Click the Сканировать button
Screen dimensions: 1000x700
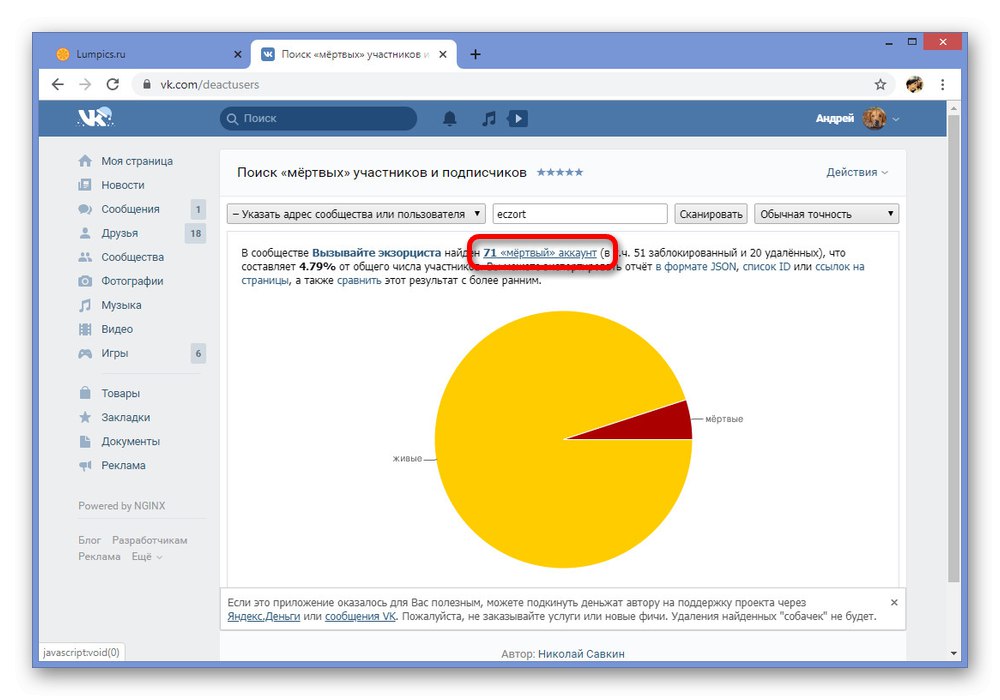pyautogui.click(x=711, y=214)
